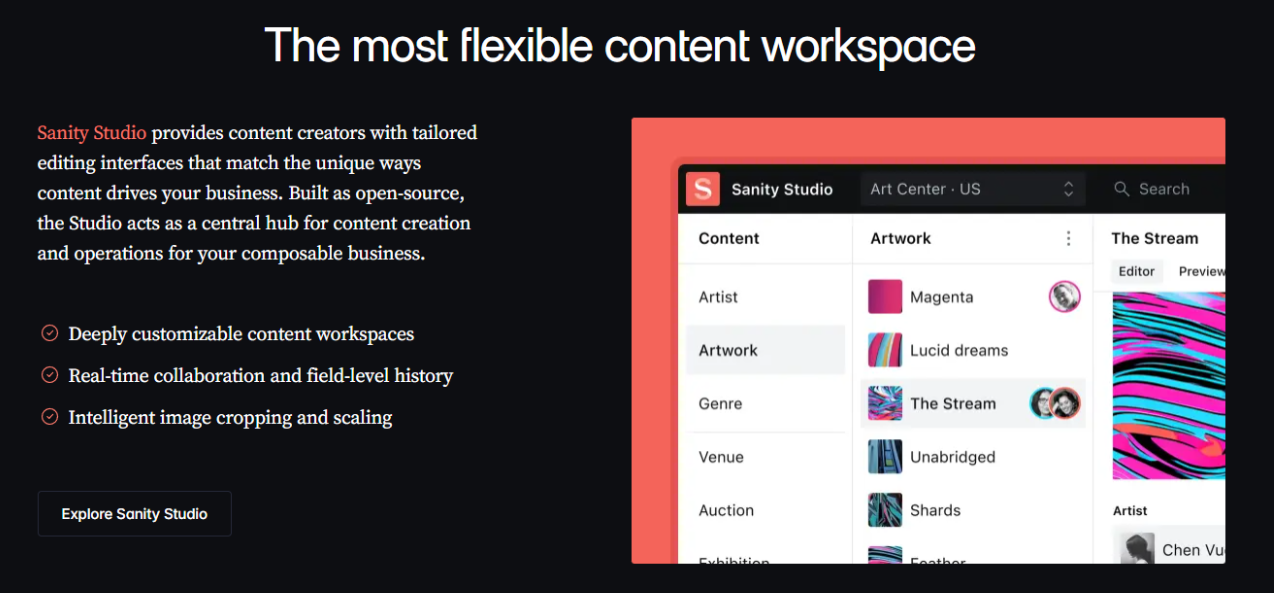Image resolution: width=1274 pixels, height=593 pixels.
Task: Switch to the Preview tab
Action: 1201,271
